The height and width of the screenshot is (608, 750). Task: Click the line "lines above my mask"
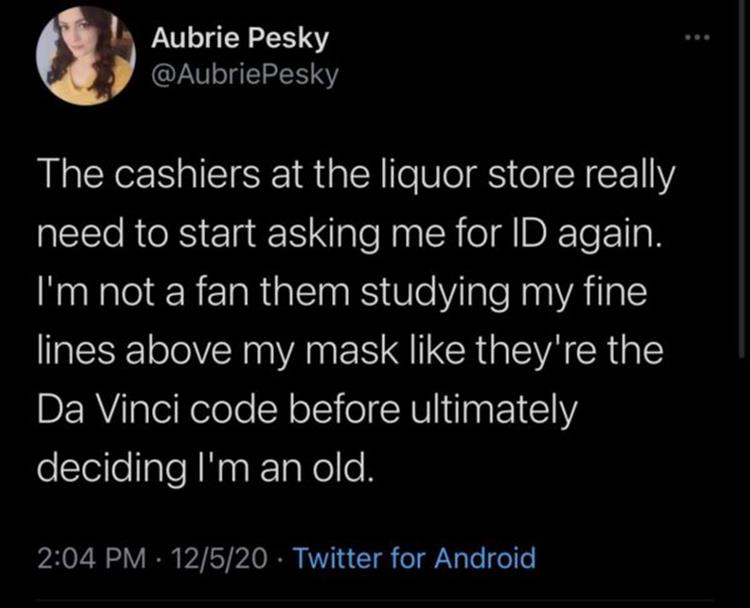(x=351, y=351)
